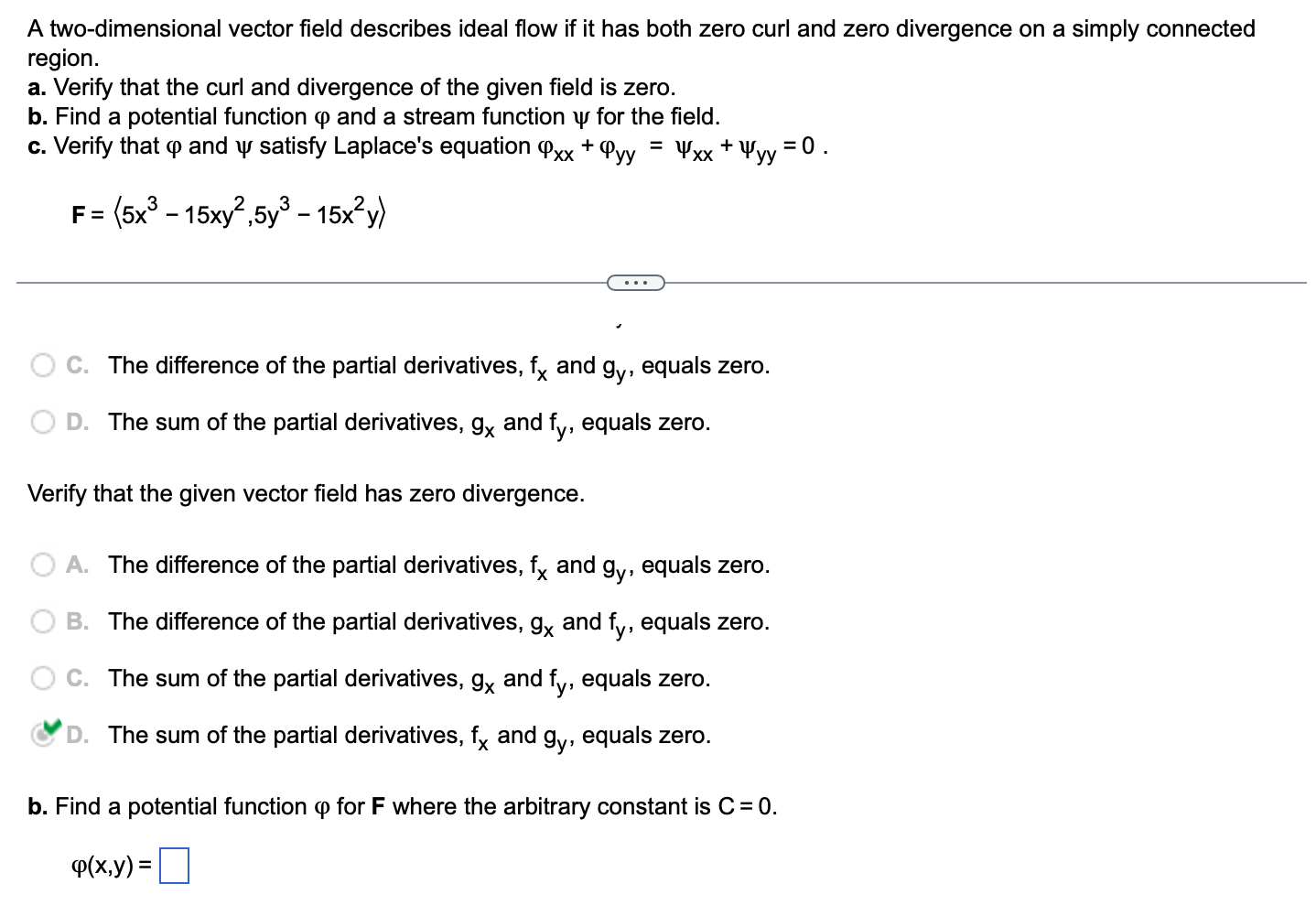Click the part b potential function instructions
Screen dimensions: 1316x916
(x=401, y=806)
